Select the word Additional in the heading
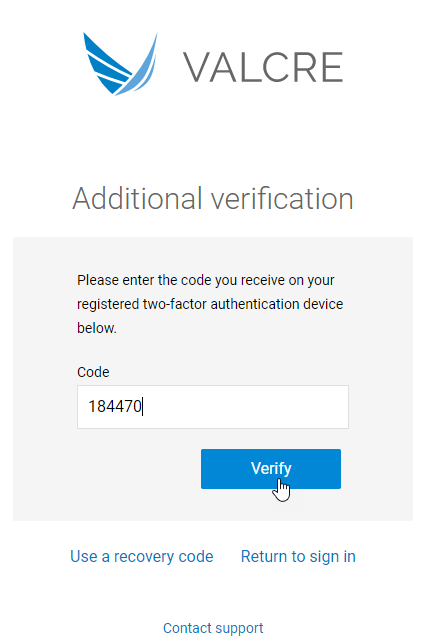Image resolution: width=429 pixels, height=644 pixels. (138, 199)
